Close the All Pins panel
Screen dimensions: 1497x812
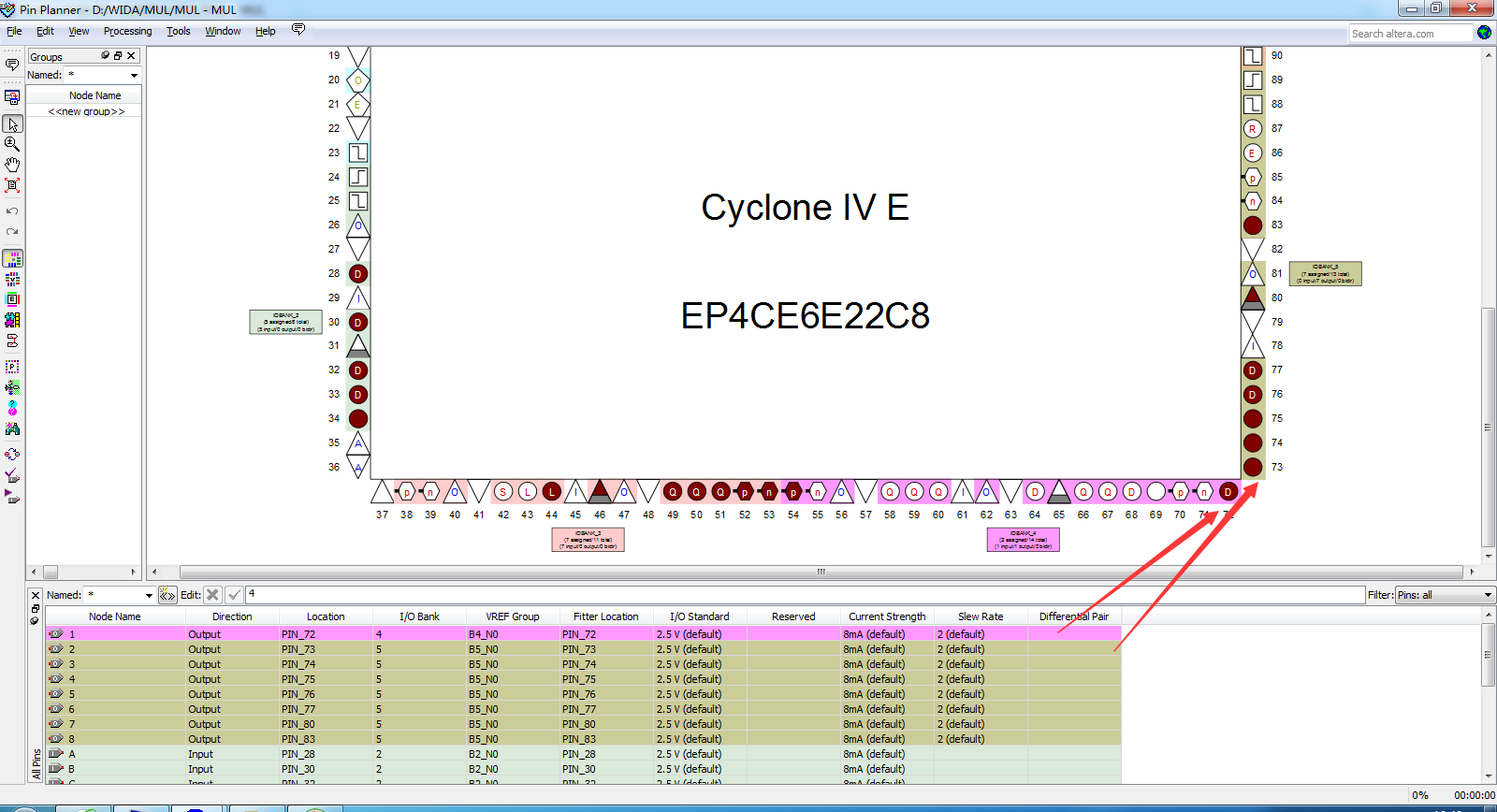(x=36, y=595)
